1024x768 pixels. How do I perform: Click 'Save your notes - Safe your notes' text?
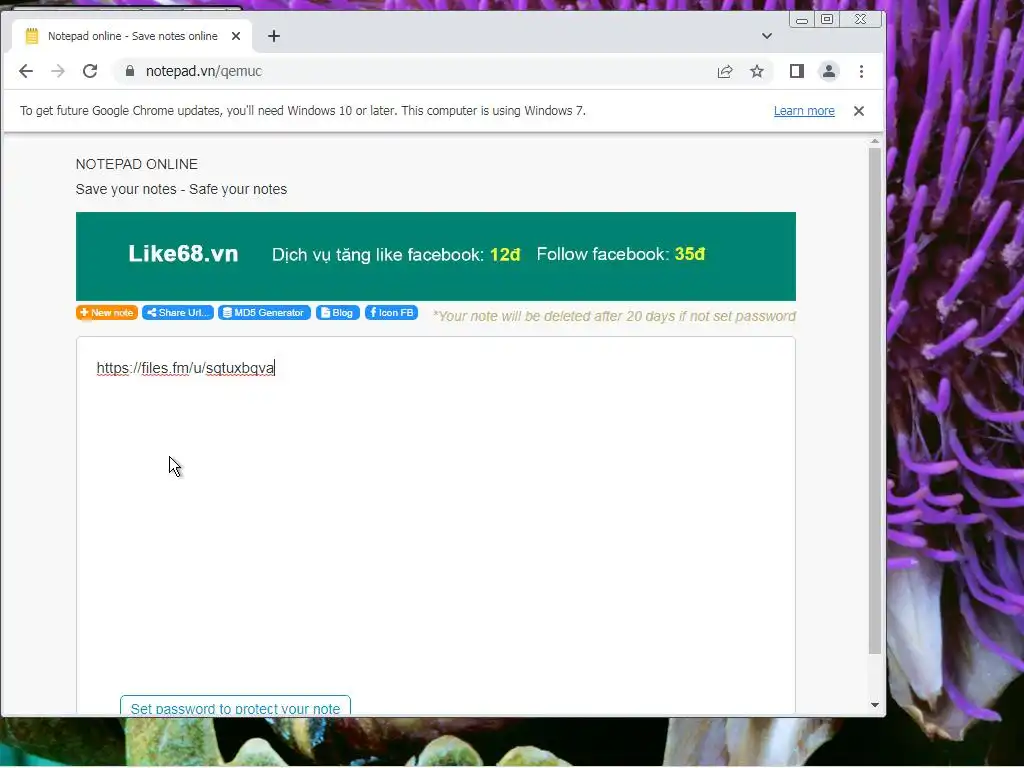(181, 189)
